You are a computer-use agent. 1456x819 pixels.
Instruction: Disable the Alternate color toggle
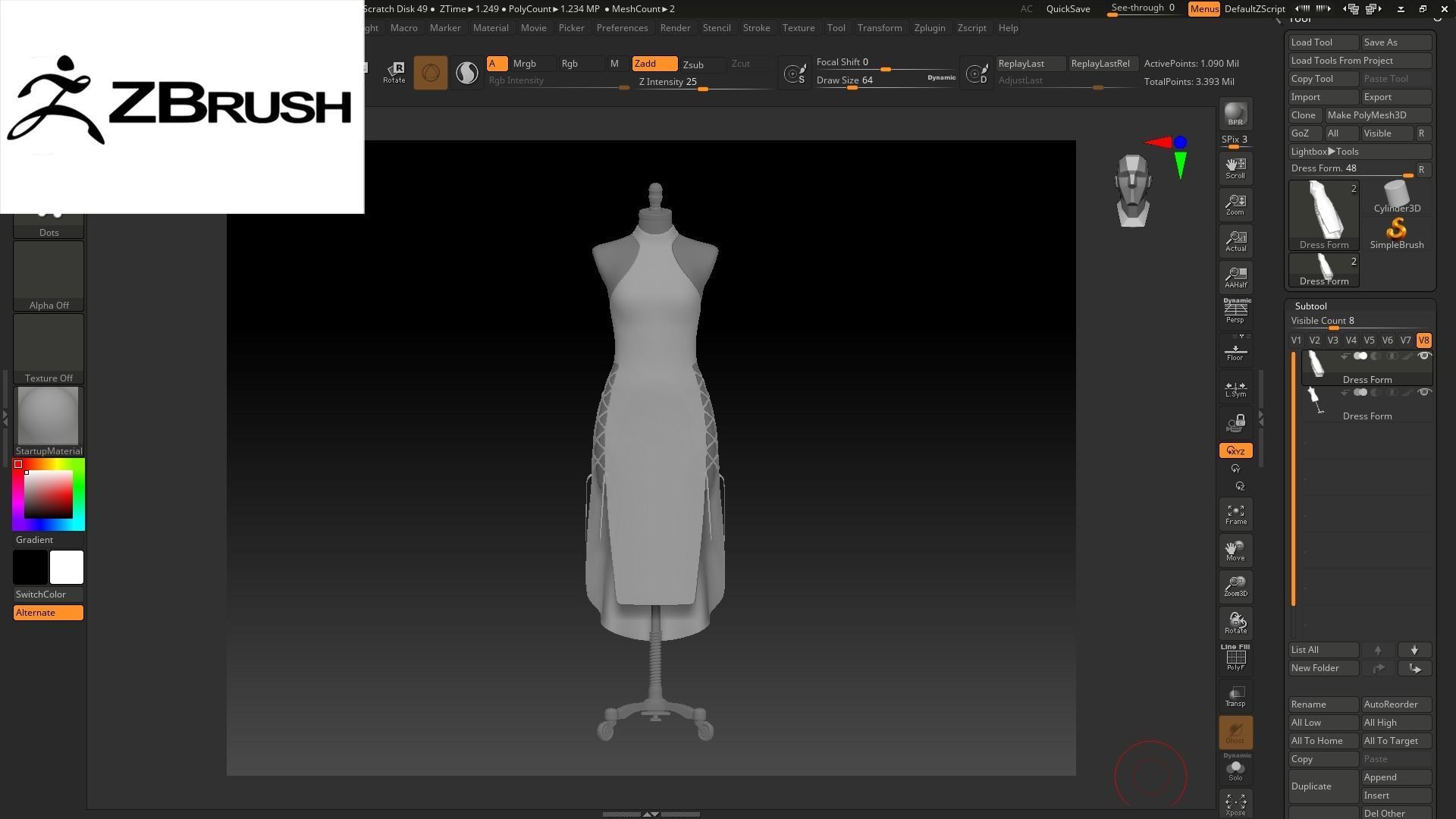[49, 613]
